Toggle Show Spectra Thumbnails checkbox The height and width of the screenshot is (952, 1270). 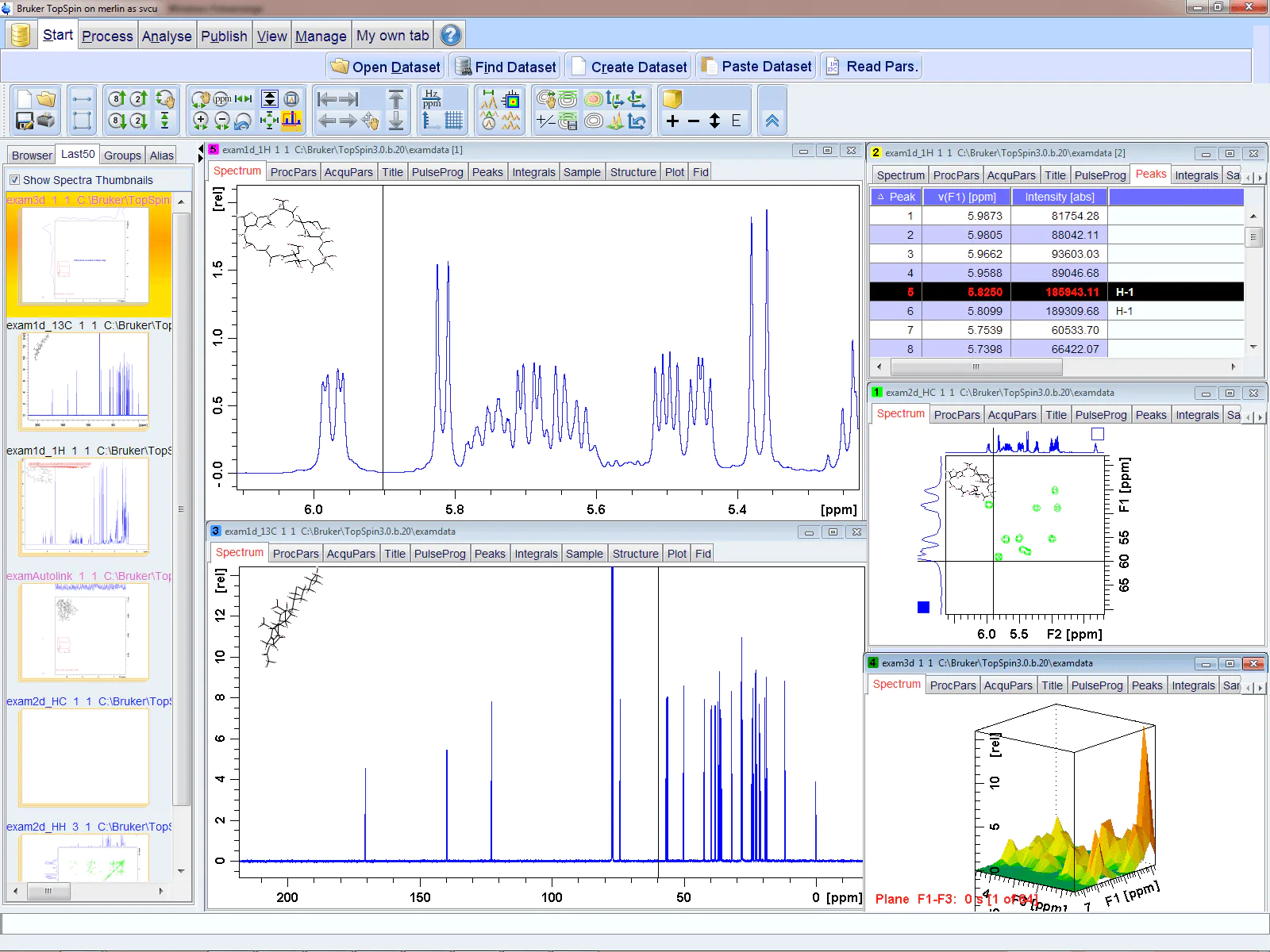click(14, 180)
